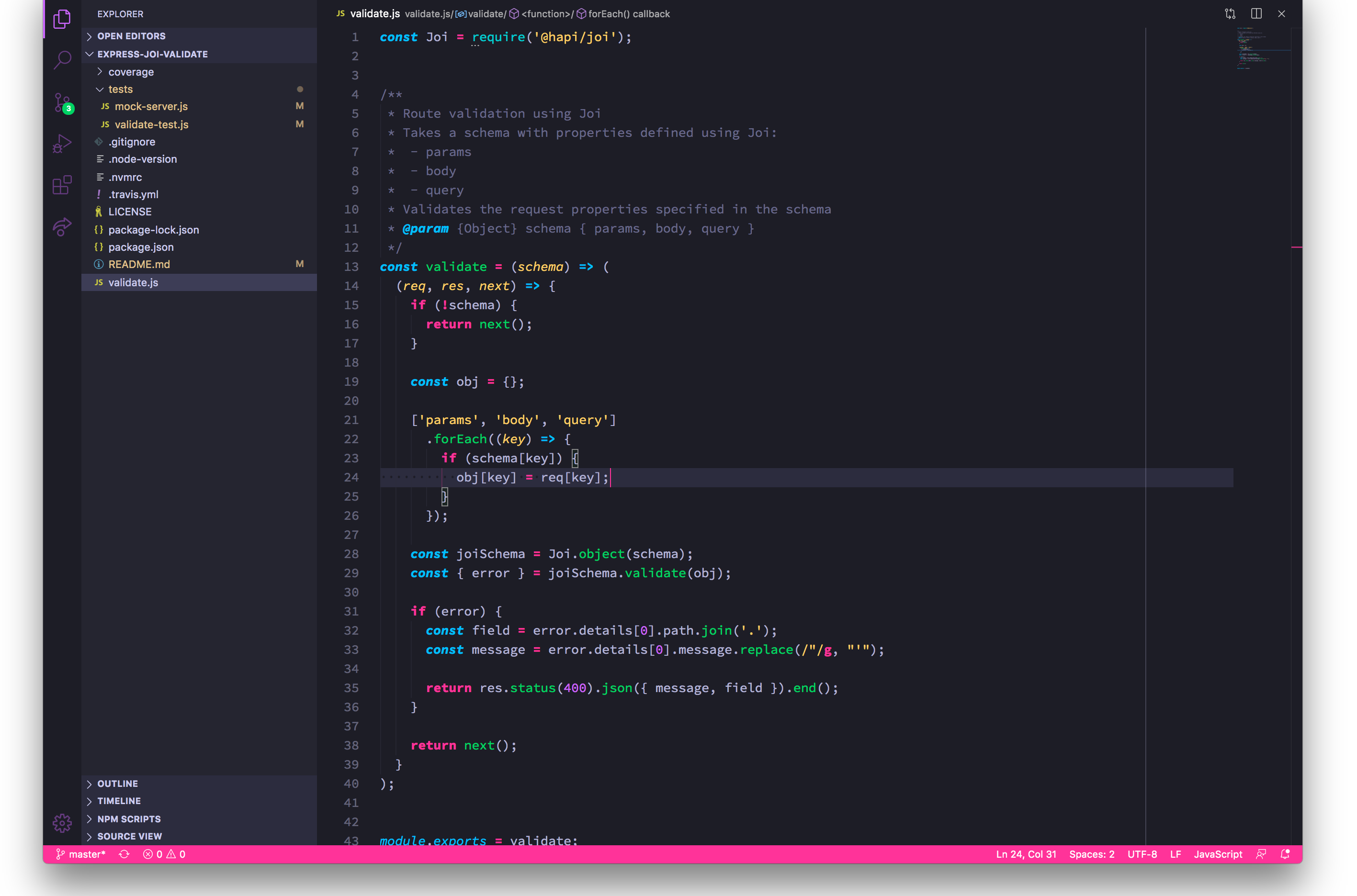Image resolution: width=1357 pixels, height=896 pixels.
Task: Open the Extensions view
Action: click(62, 185)
